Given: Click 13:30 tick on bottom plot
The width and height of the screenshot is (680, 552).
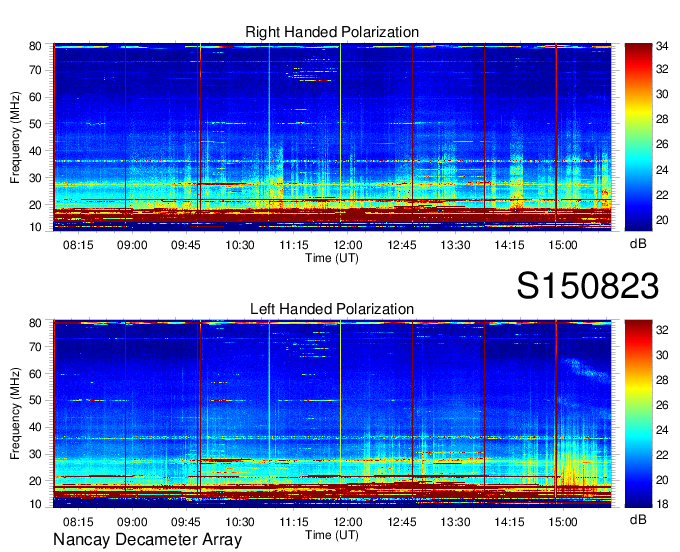Looking at the screenshot, I should coord(455,522).
